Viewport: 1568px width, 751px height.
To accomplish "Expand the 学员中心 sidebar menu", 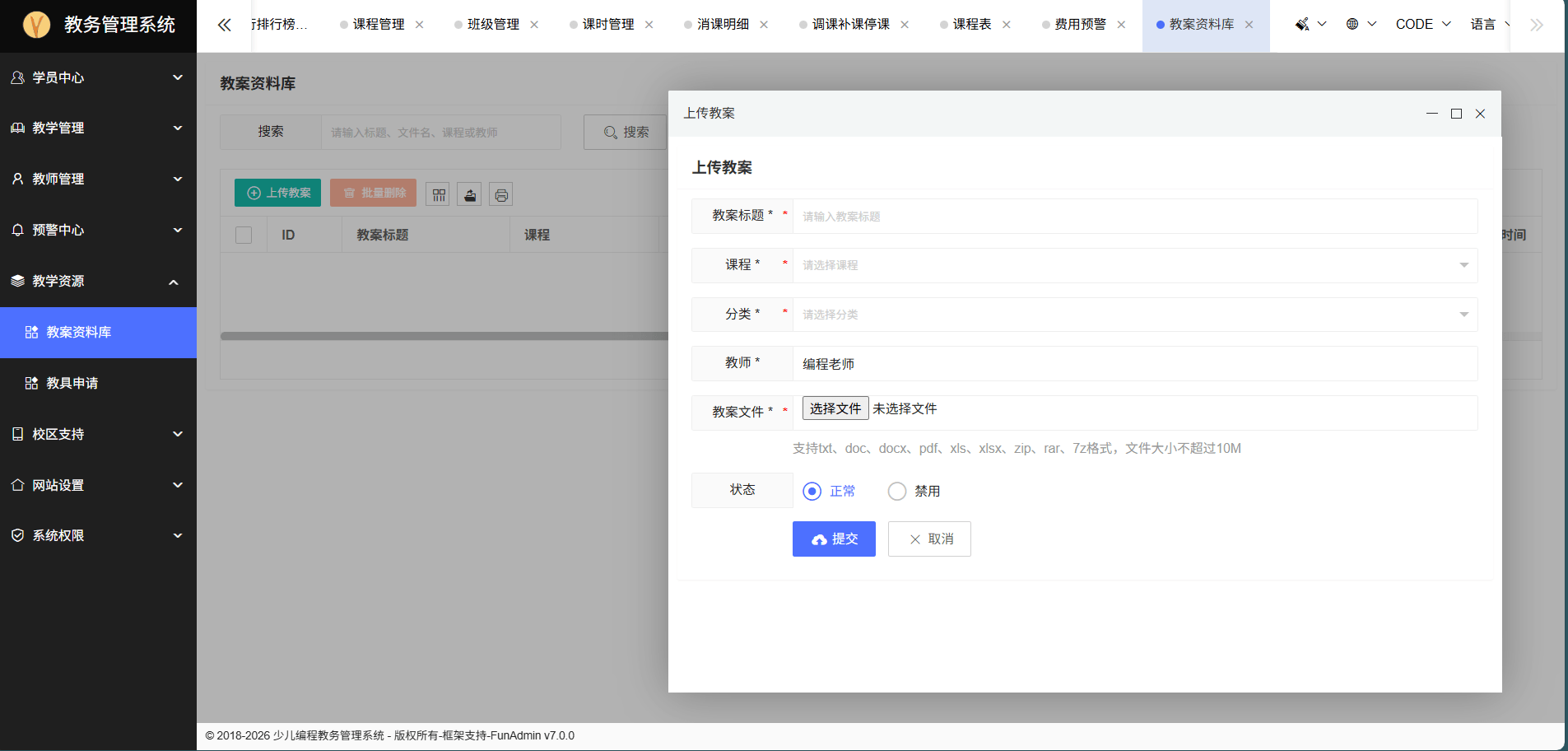I will coord(98,77).
